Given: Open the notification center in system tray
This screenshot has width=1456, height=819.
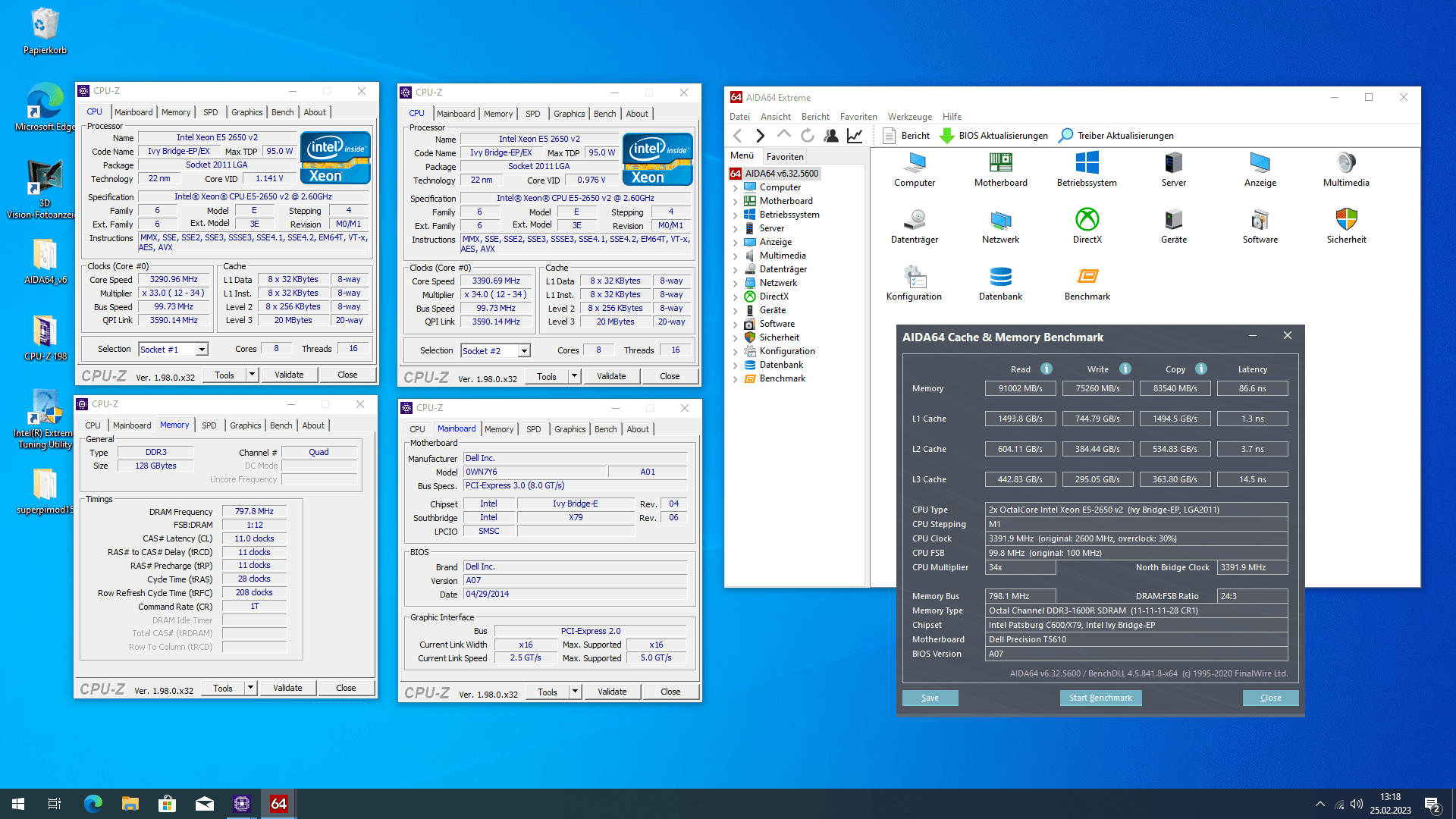Looking at the screenshot, I should pyautogui.click(x=1433, y=804).
